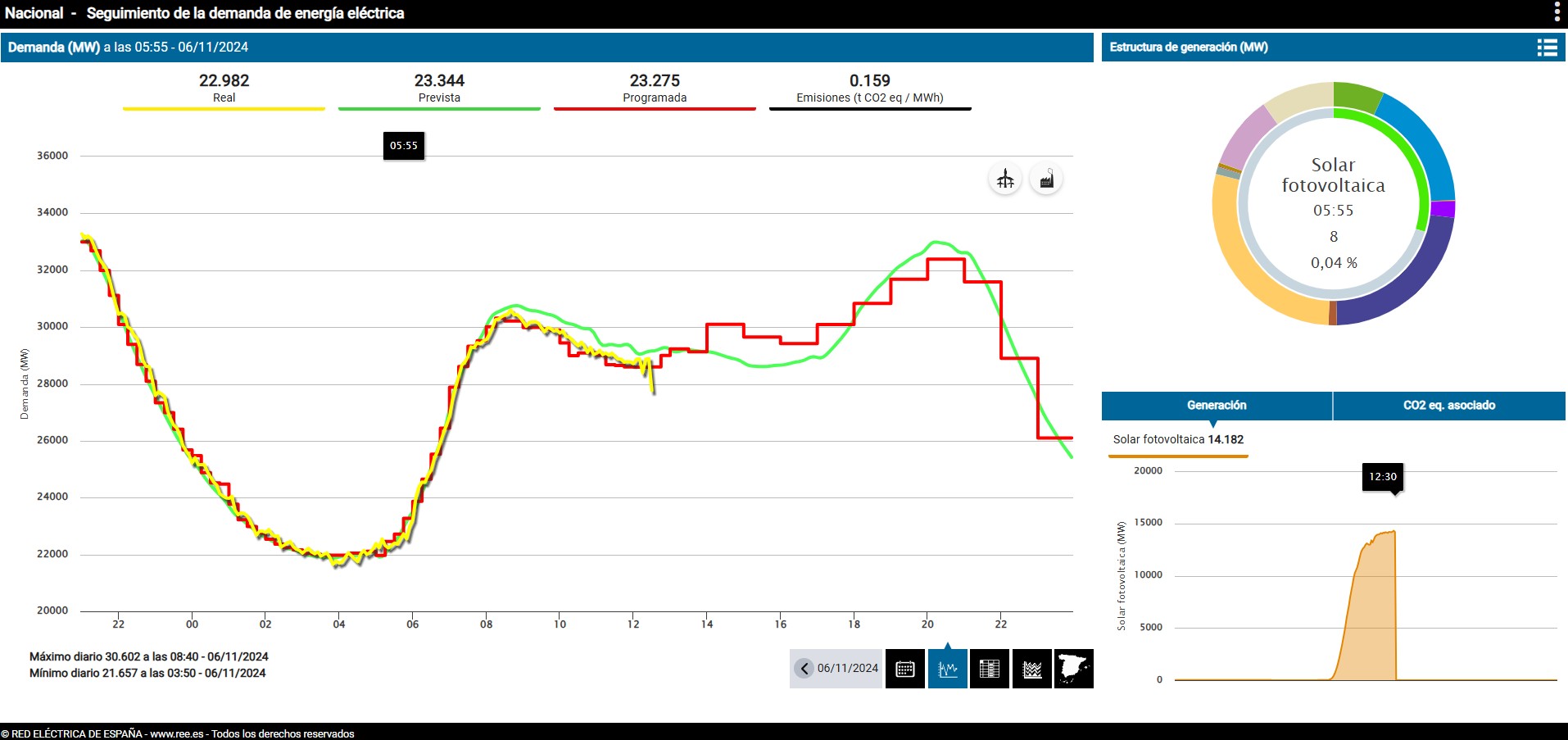Image resolution: width=1568 pixels, height=740 pixels.
Task: Click the 0,04 % value in donut
Action: pos(1334,263)
